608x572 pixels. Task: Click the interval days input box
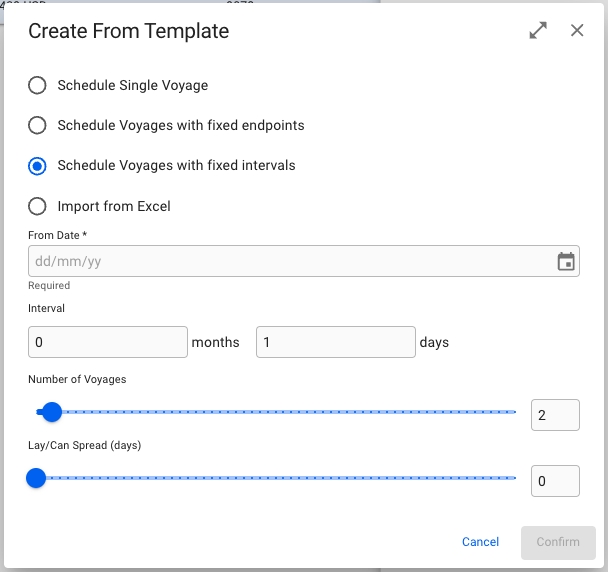pyautogui.click(x=335, y=342)
